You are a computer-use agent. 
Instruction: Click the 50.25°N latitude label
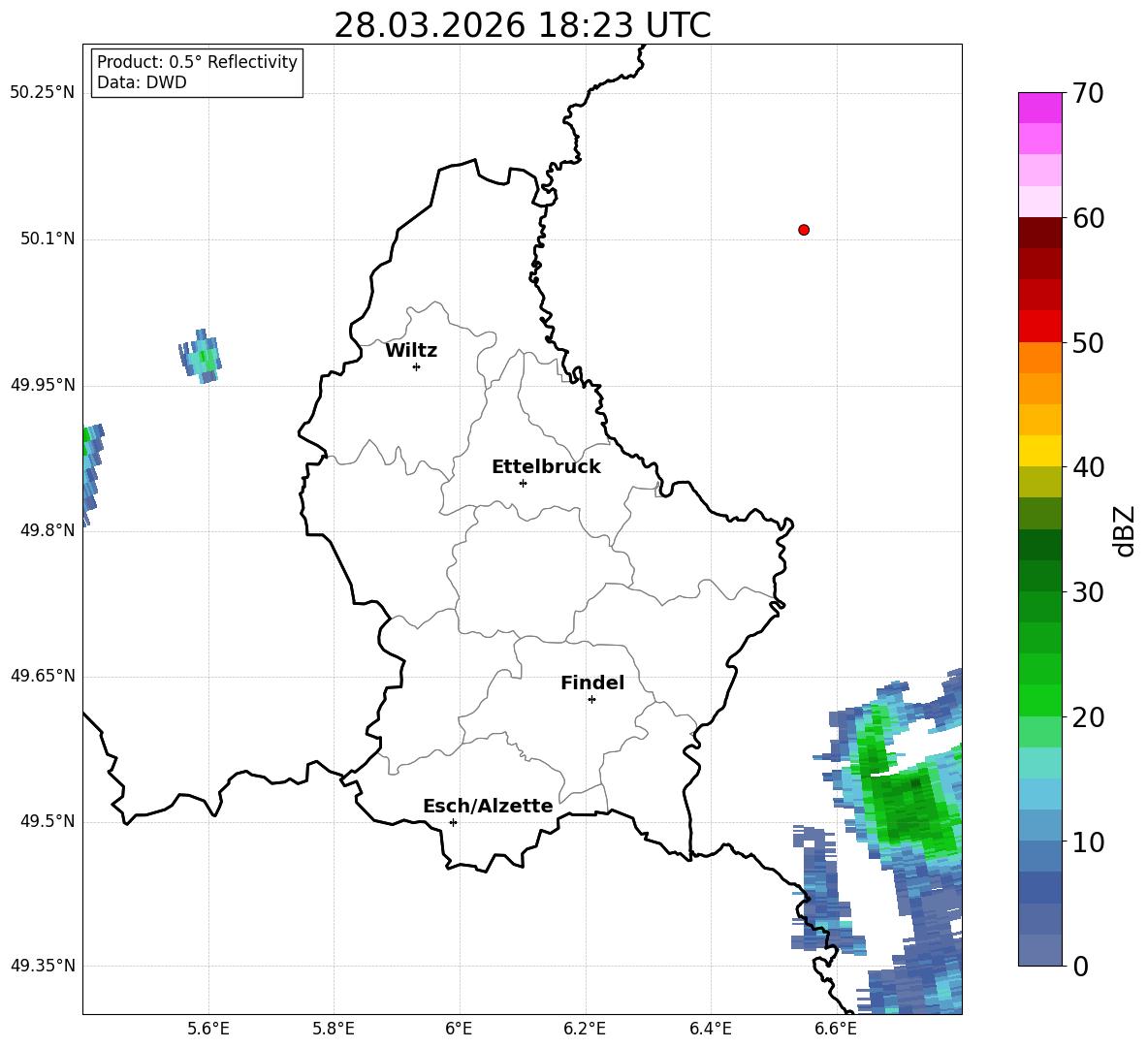pos(42,93)
